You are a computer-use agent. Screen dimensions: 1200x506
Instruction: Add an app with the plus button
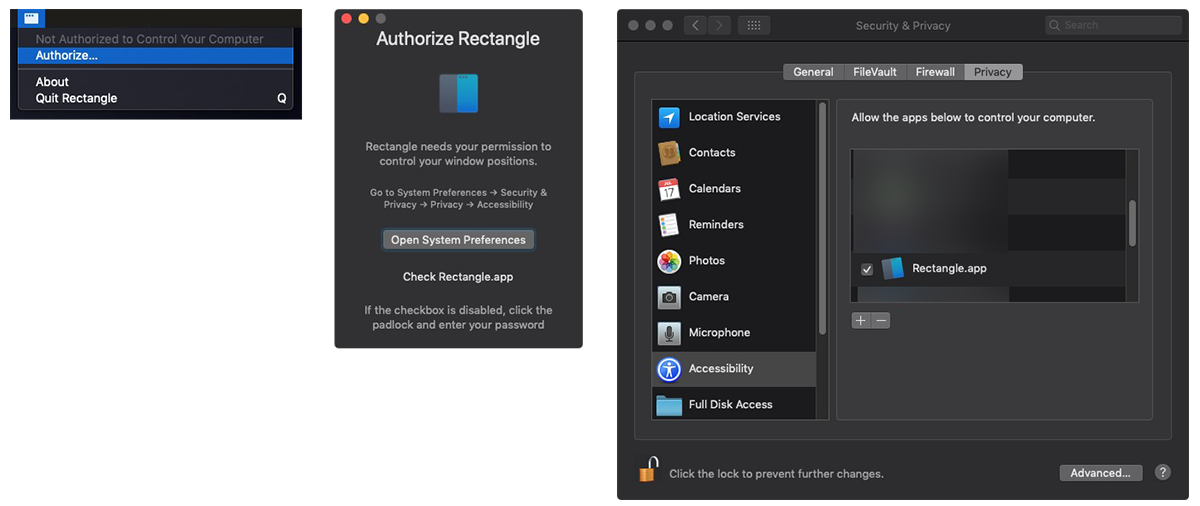tap(861, 321)
